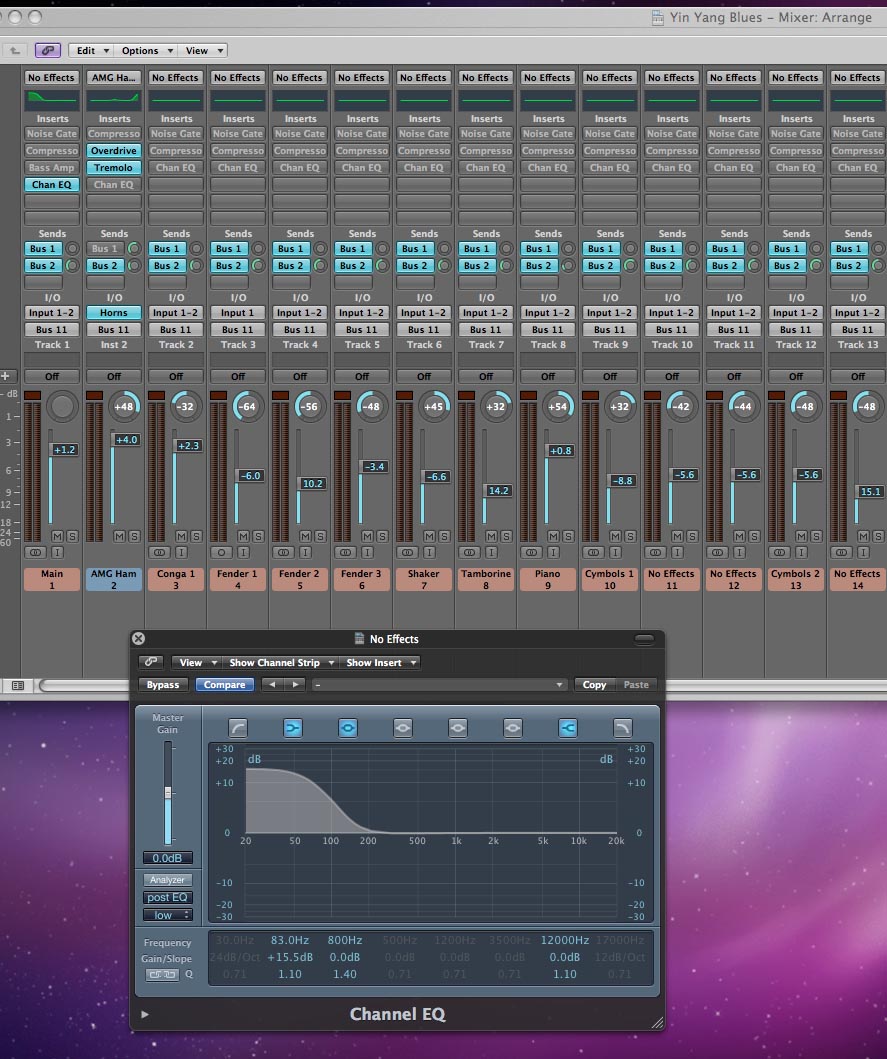The height and width of the screenshot is (1059, 887).
Task: Click the Bypass button
Action: click(163, 685)
